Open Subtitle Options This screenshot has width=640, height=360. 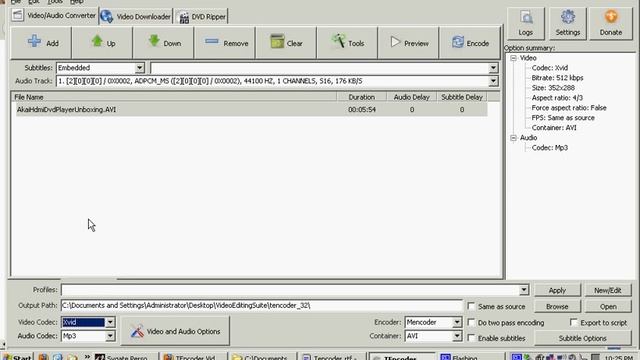click(x=582, y=338)
